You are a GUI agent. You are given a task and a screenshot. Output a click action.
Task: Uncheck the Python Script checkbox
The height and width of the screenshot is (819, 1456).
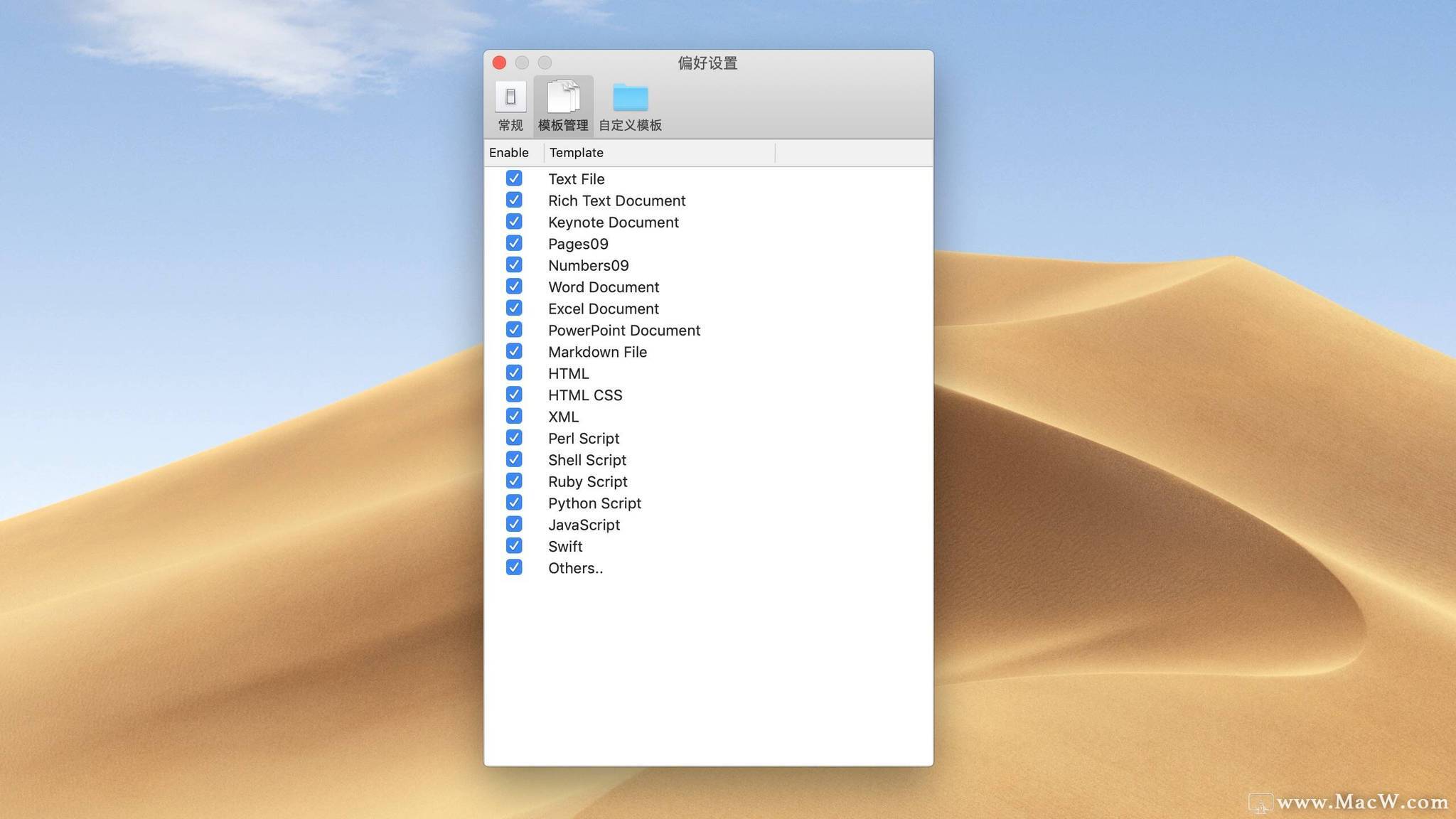[x=514, y=503]
